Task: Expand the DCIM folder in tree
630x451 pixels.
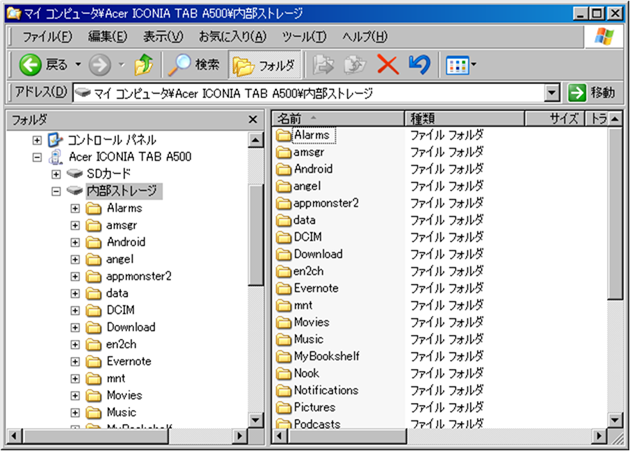Action: pyautogui.click(x=75, y=310)
